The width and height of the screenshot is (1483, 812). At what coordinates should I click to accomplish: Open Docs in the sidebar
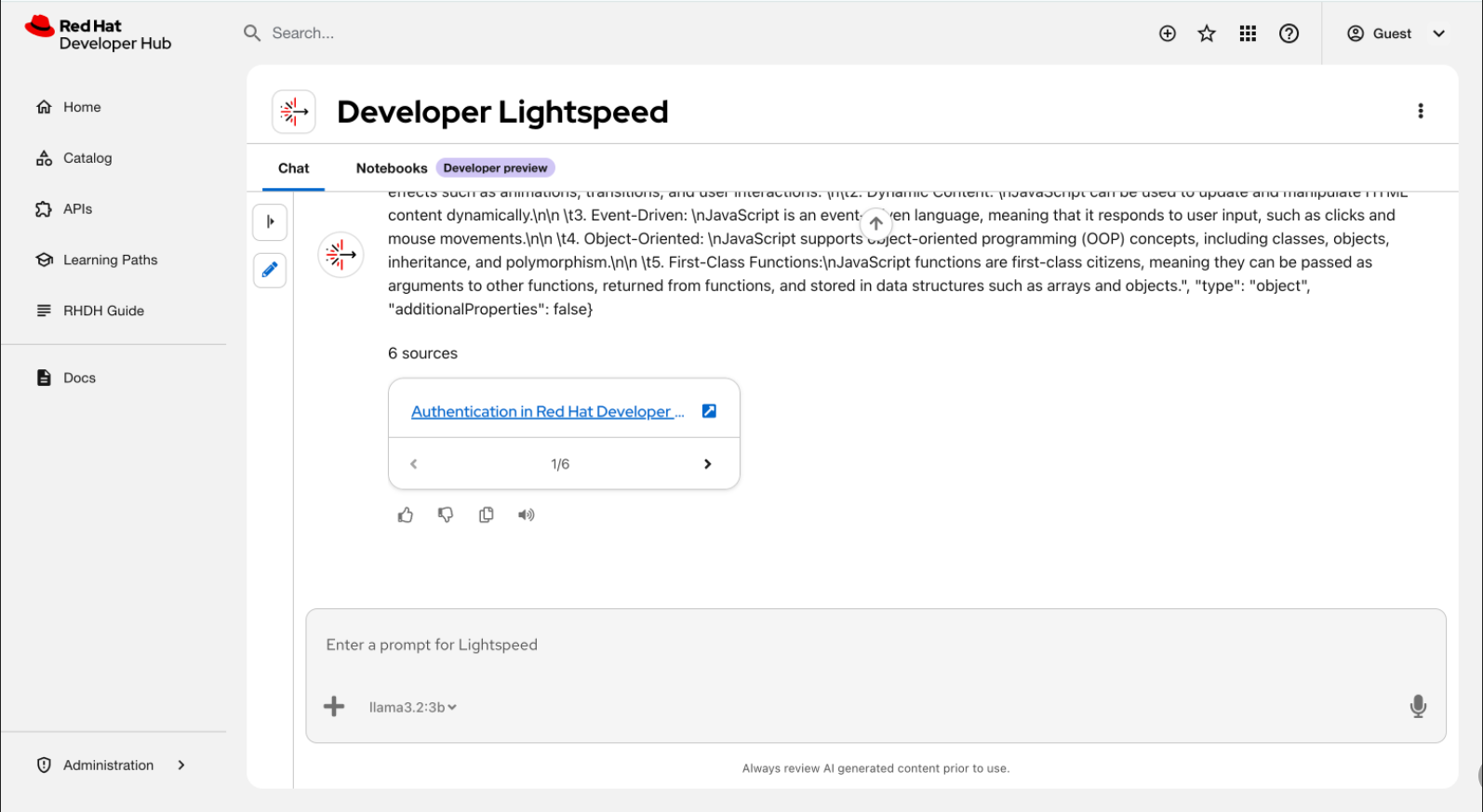65,378
